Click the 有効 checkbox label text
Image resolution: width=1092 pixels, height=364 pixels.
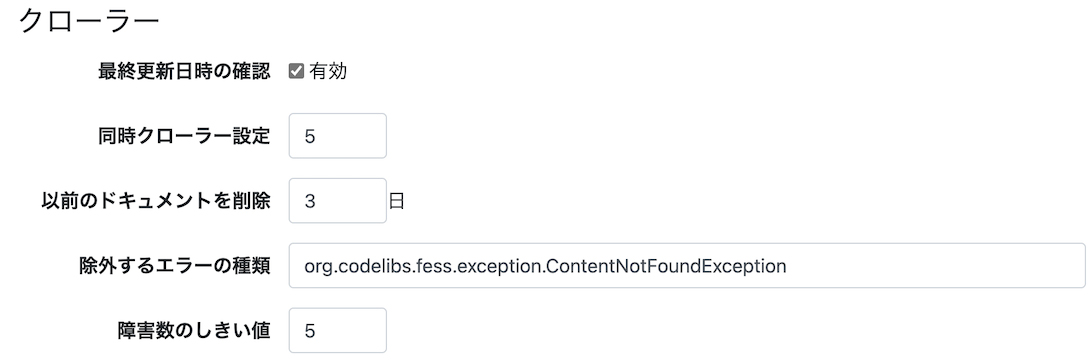(x=328, y=71)
